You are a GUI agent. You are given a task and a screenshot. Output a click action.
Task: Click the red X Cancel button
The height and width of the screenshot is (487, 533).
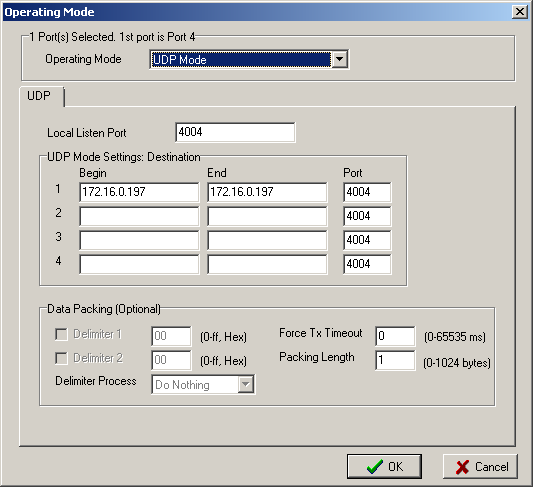tap(480, 466)
